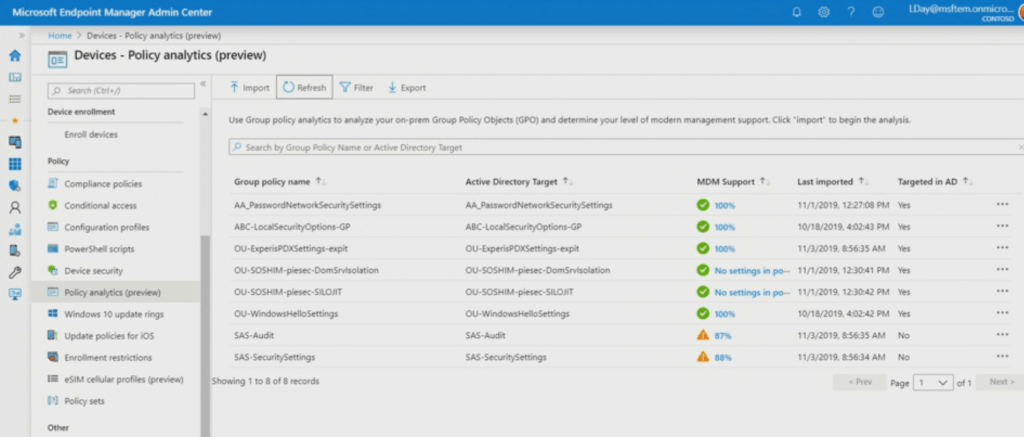Click the Home breadcrumb link
The width and height of the screenshot is (1024, 437).
59,35
